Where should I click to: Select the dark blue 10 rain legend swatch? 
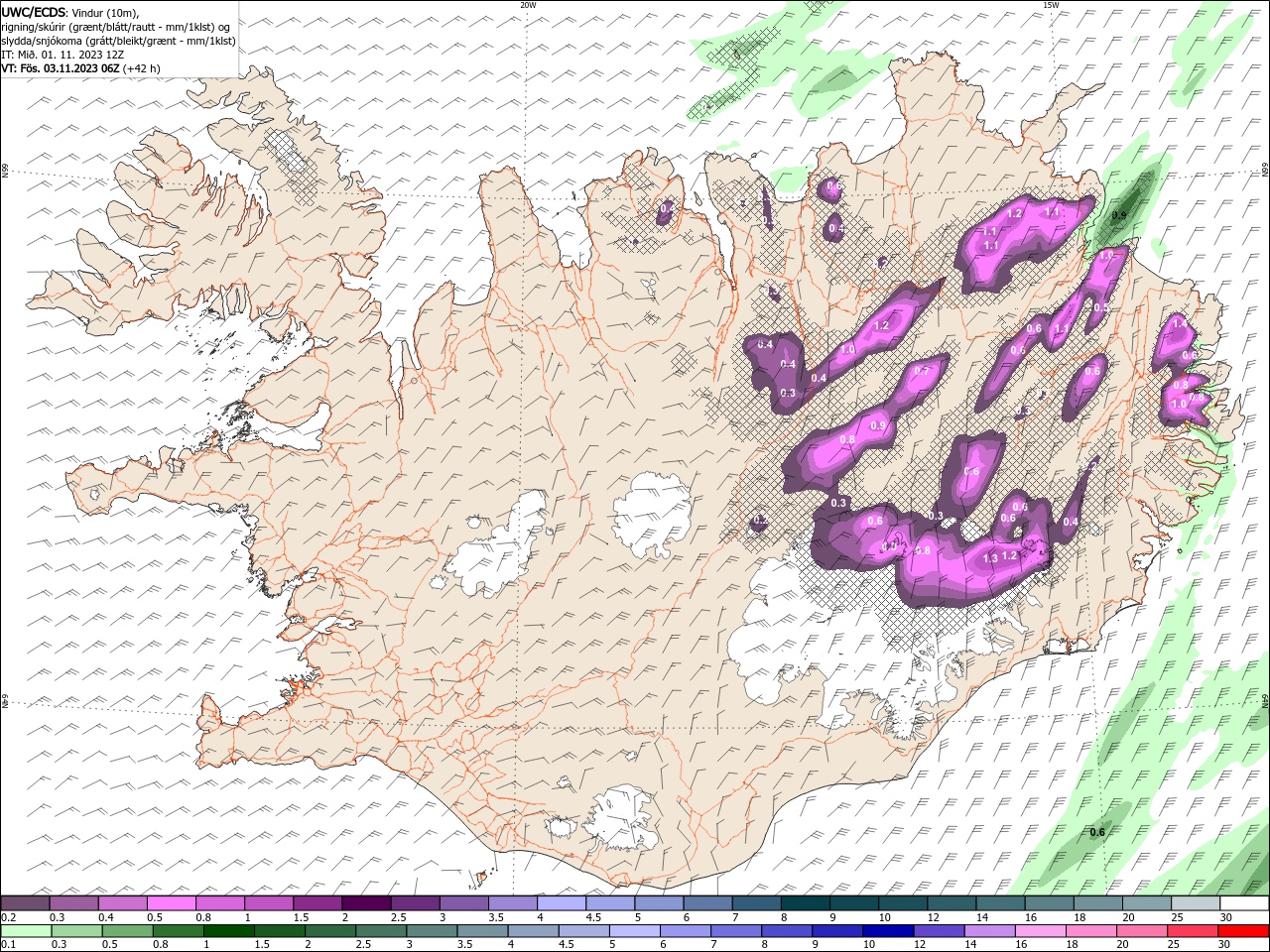click(888, 931)
